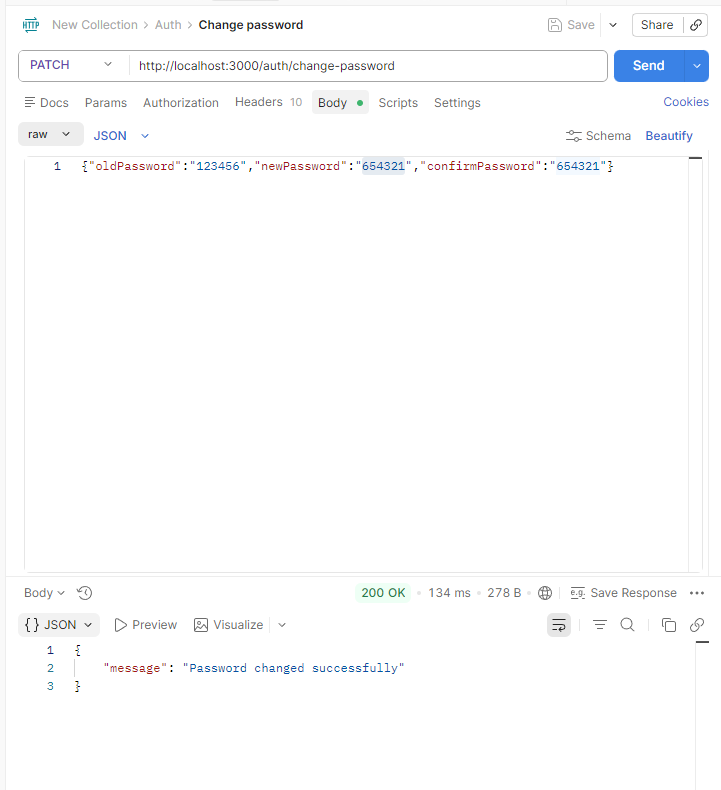Click the copy link icon beside Share
The height and width of the screenshot is (790, 721).
696,25
